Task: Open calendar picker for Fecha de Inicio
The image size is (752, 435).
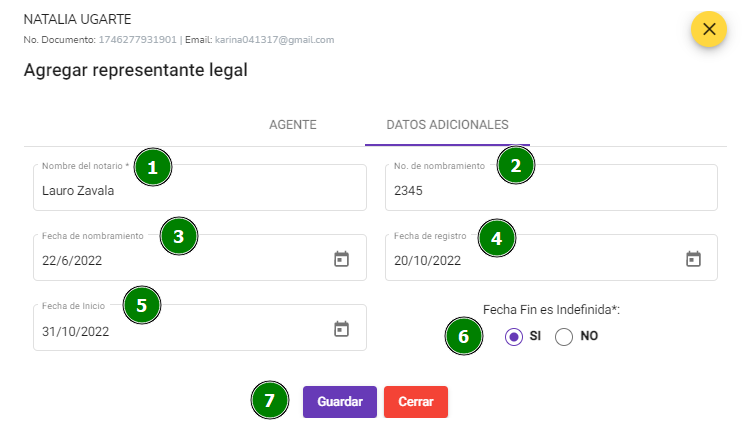Action: point(341,329)
